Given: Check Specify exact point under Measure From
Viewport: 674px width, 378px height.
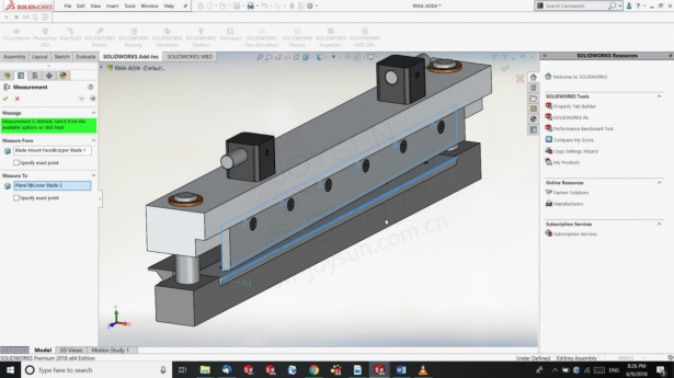Looking at the screenshot, I should pos(16,163).
